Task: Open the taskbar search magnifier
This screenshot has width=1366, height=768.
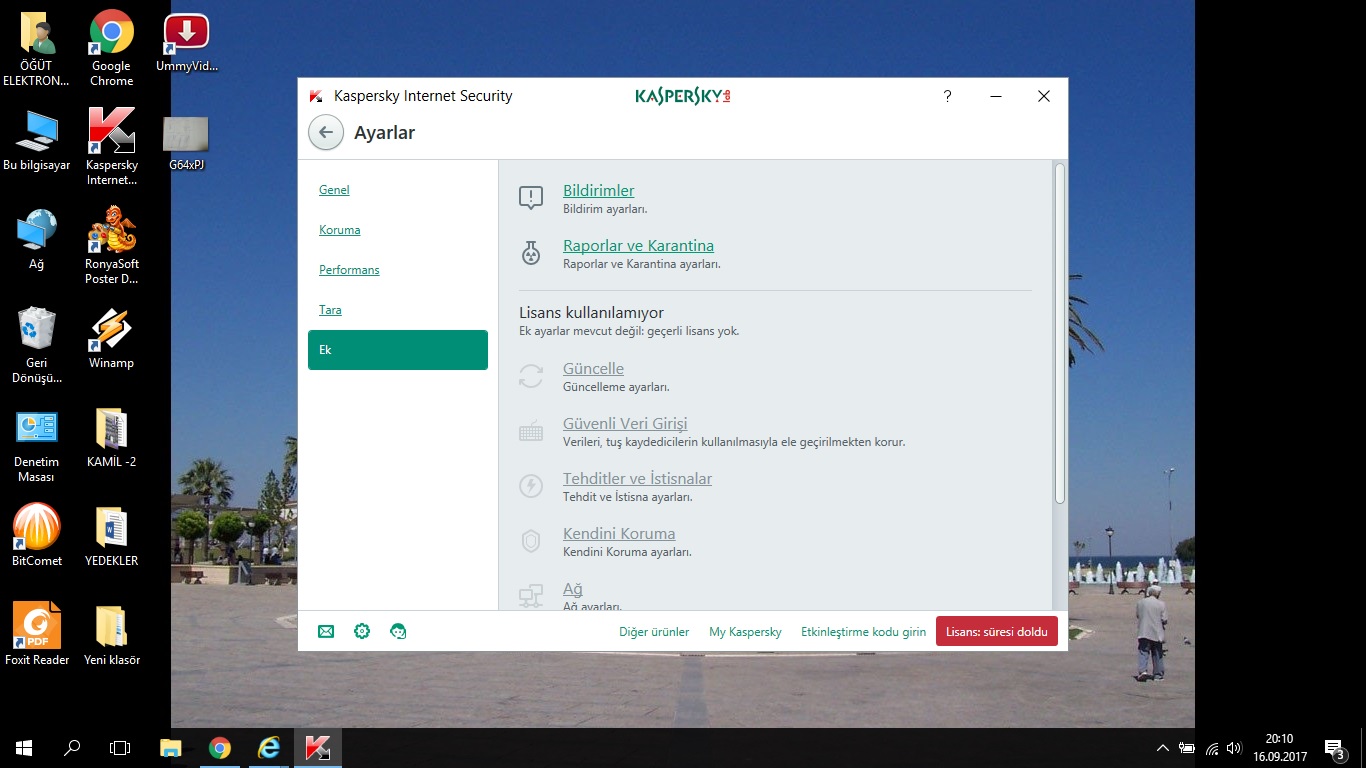Action: point(72,748)
